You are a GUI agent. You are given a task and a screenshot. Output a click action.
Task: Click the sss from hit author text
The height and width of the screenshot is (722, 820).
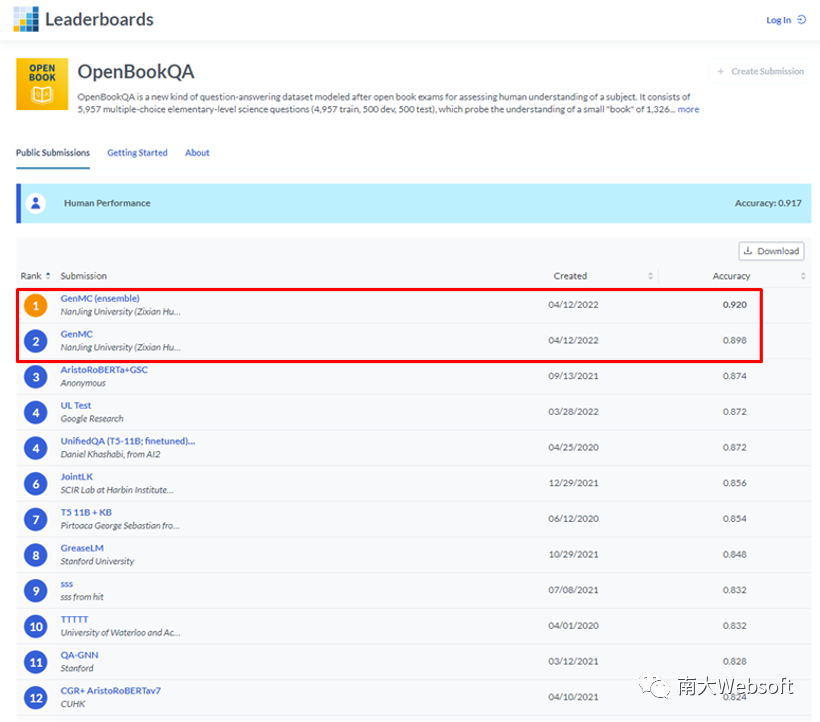coord(82,597)
